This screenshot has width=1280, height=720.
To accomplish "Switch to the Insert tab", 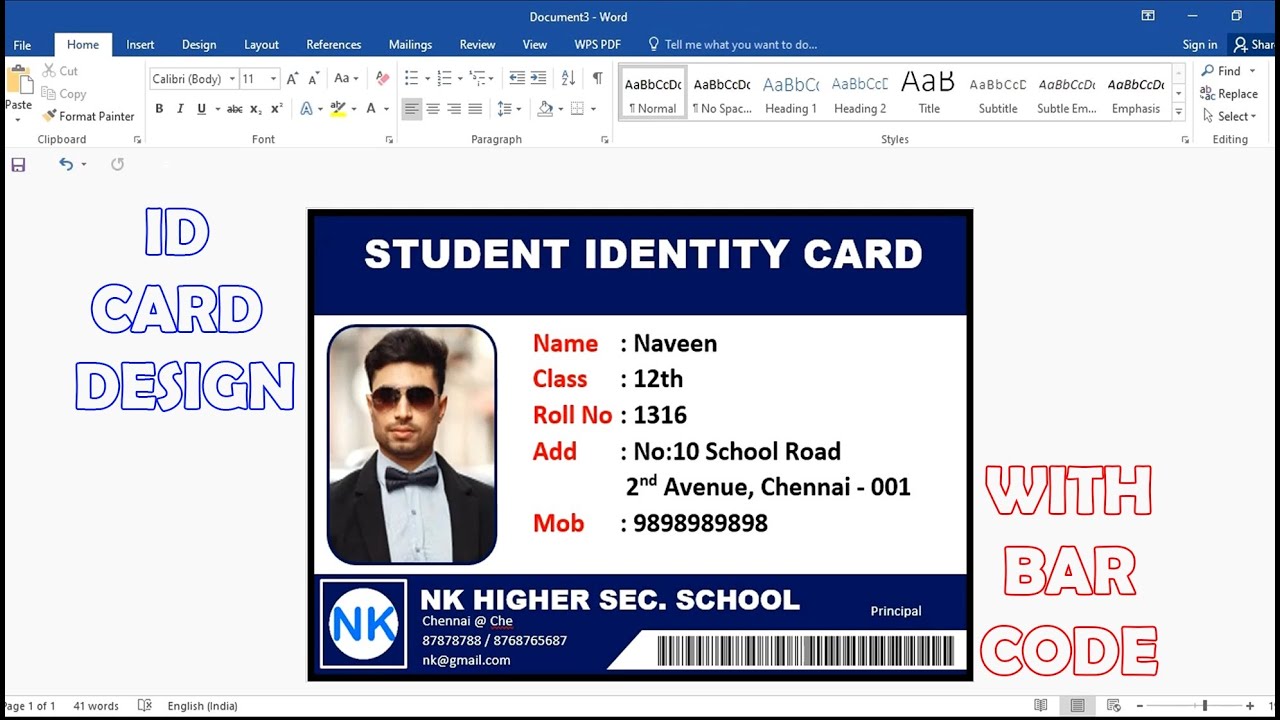I will pyautogui.click(x=140, y=45).
